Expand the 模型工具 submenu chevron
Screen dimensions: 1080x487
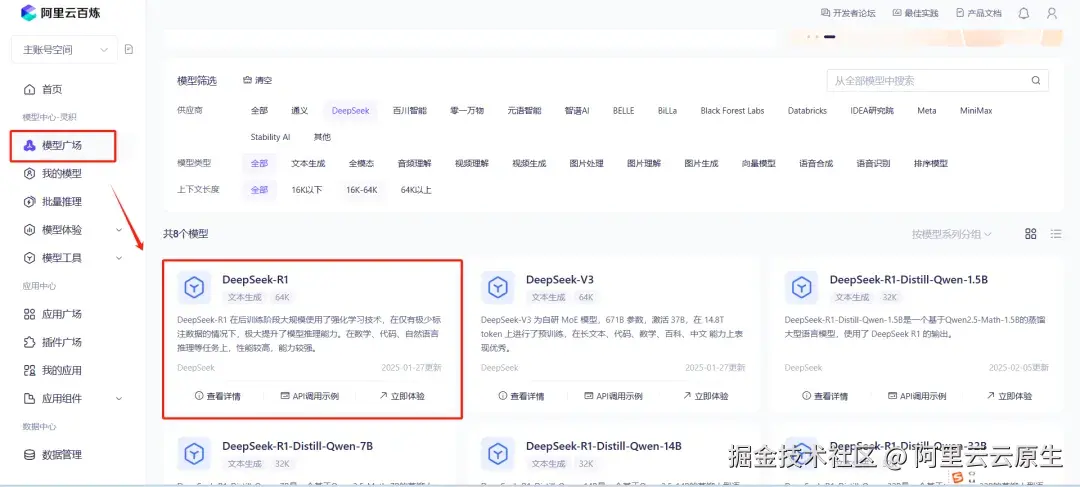pyautogui.click(x=119, y=258)
